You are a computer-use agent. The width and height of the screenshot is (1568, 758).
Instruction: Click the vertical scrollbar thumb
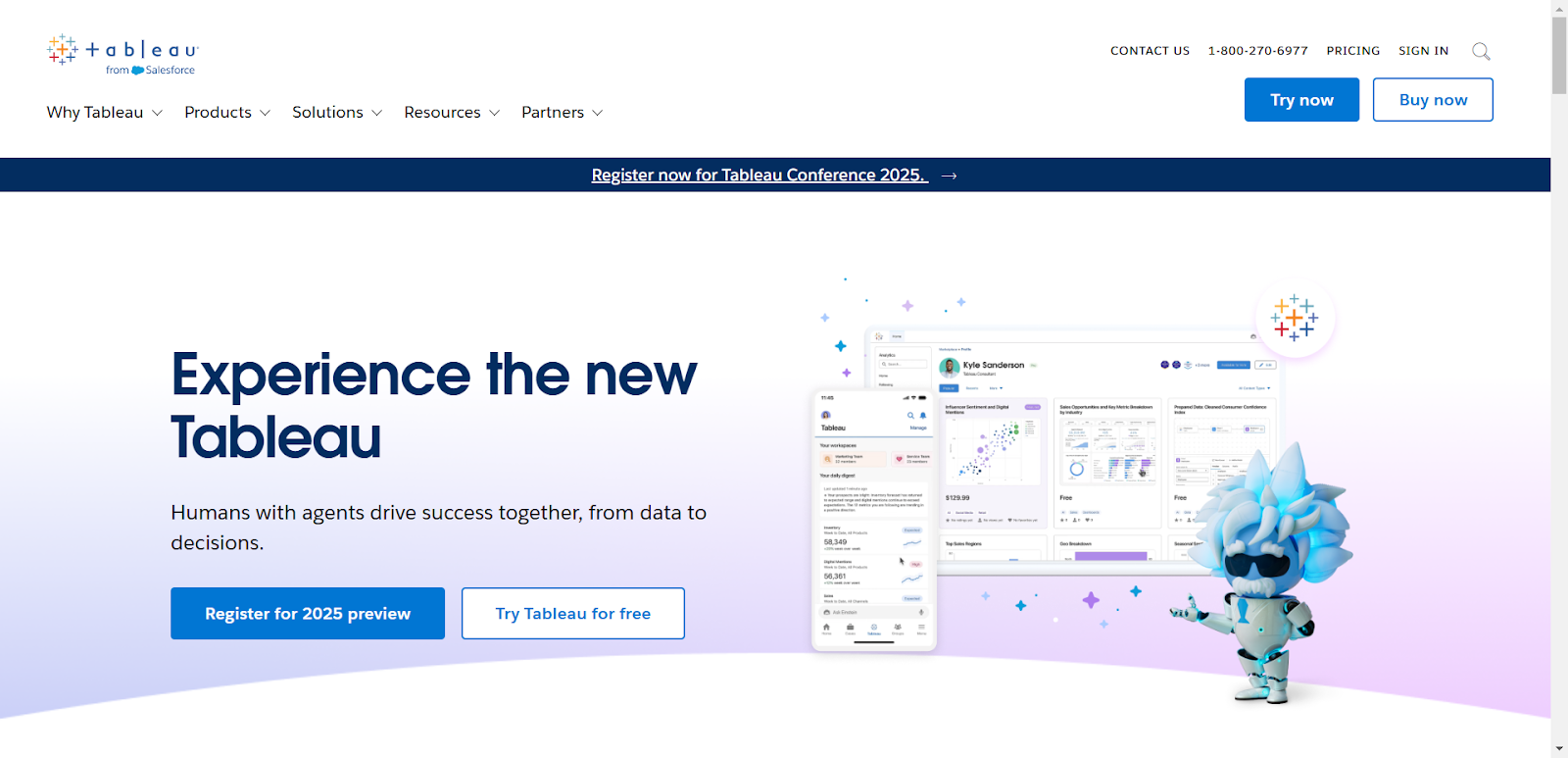tap(1559, 55)
